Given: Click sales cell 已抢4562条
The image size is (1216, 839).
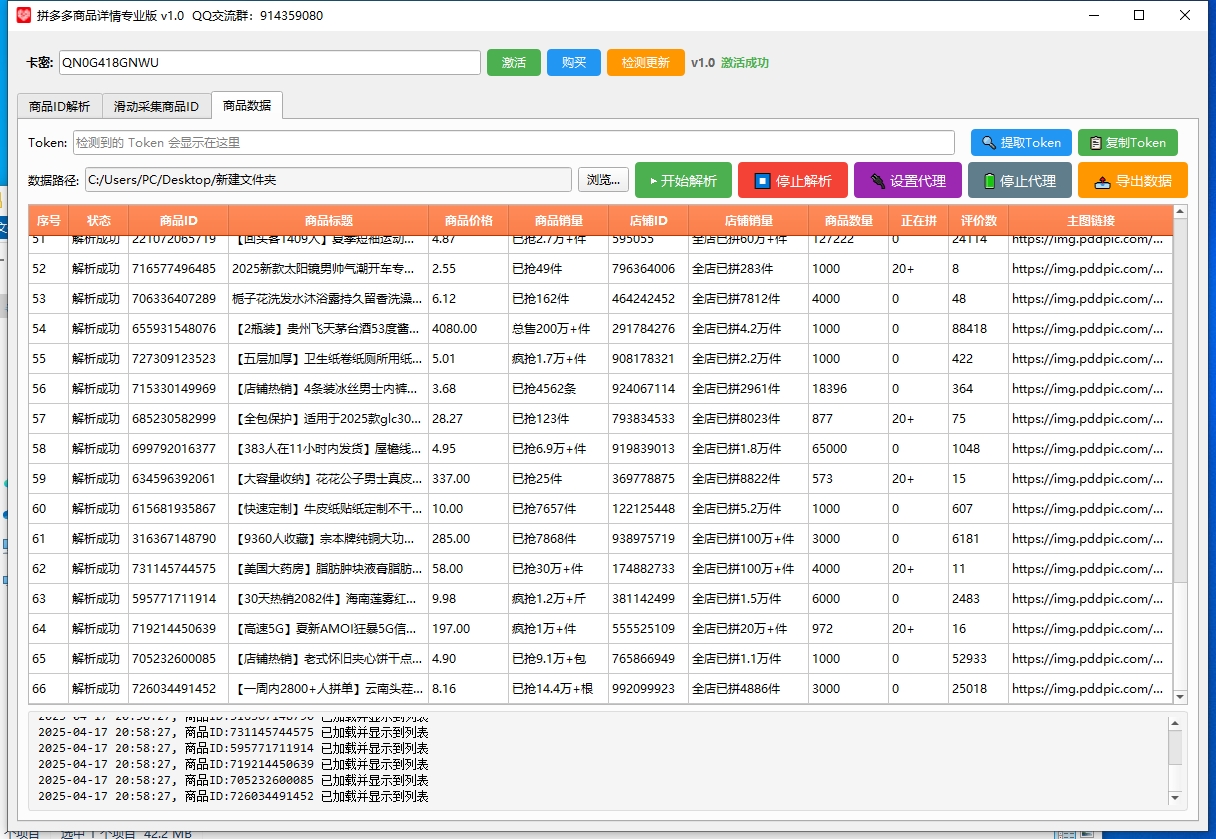Looking at the screenshot, I should coord(559,389).
